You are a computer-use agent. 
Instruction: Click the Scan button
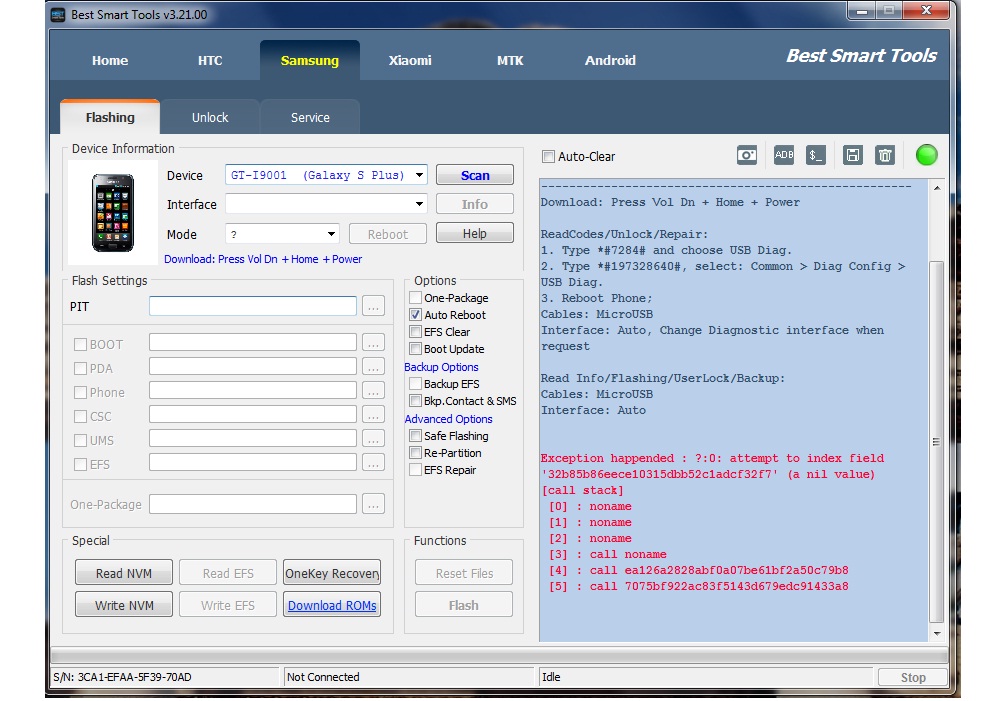tap(475, 175)
